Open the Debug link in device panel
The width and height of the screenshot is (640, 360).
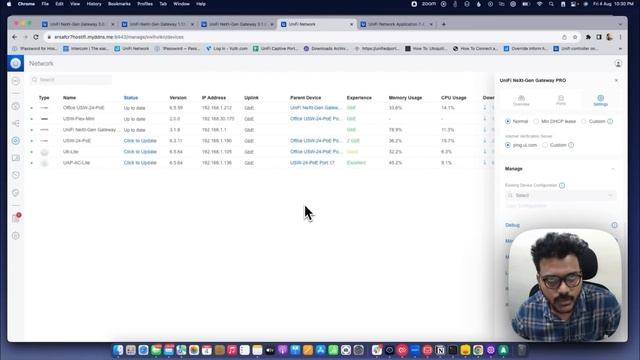pos(512,225)
